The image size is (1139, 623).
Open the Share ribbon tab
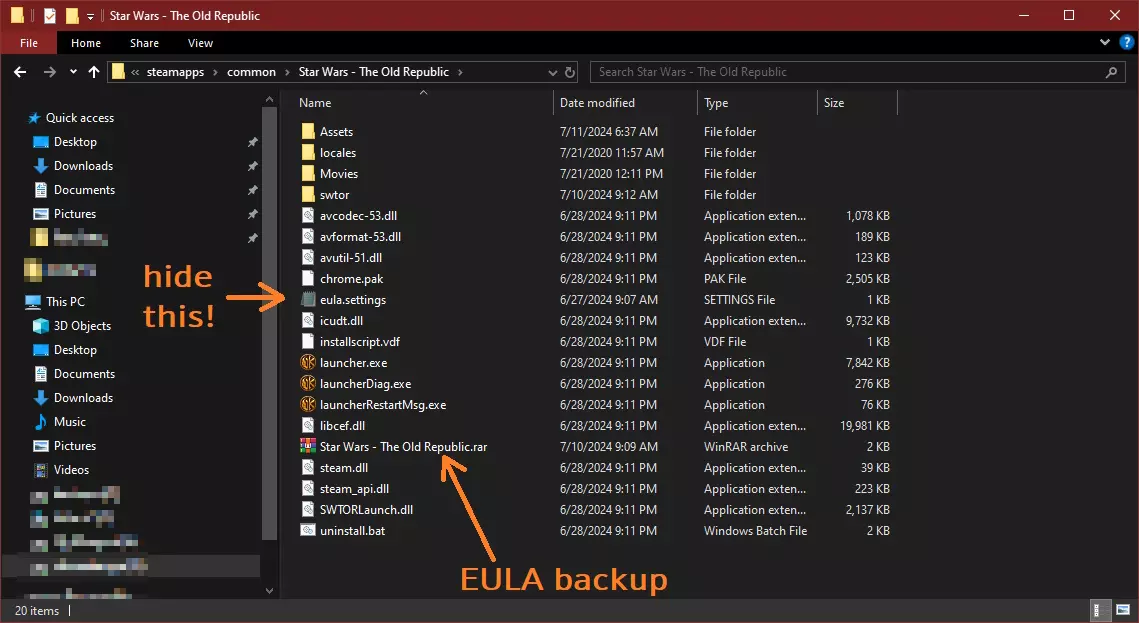point(144,43)
